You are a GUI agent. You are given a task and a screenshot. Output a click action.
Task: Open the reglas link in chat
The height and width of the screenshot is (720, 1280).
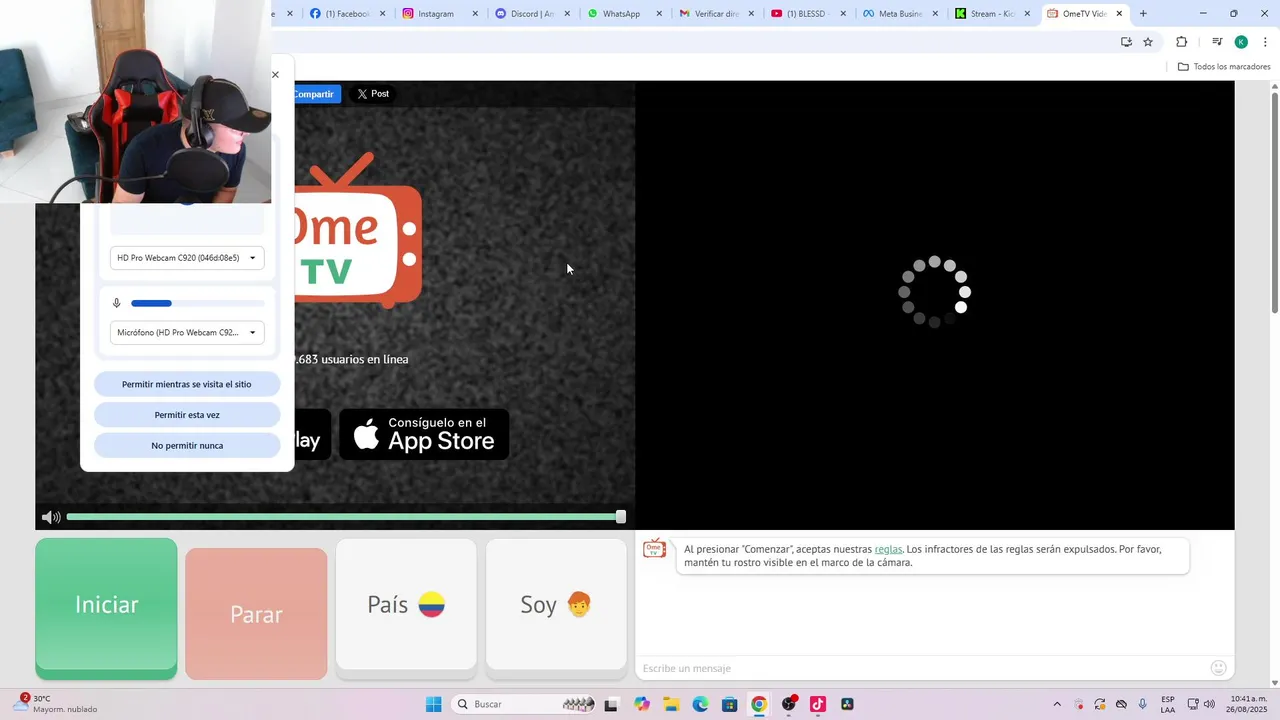click(888, 549)
